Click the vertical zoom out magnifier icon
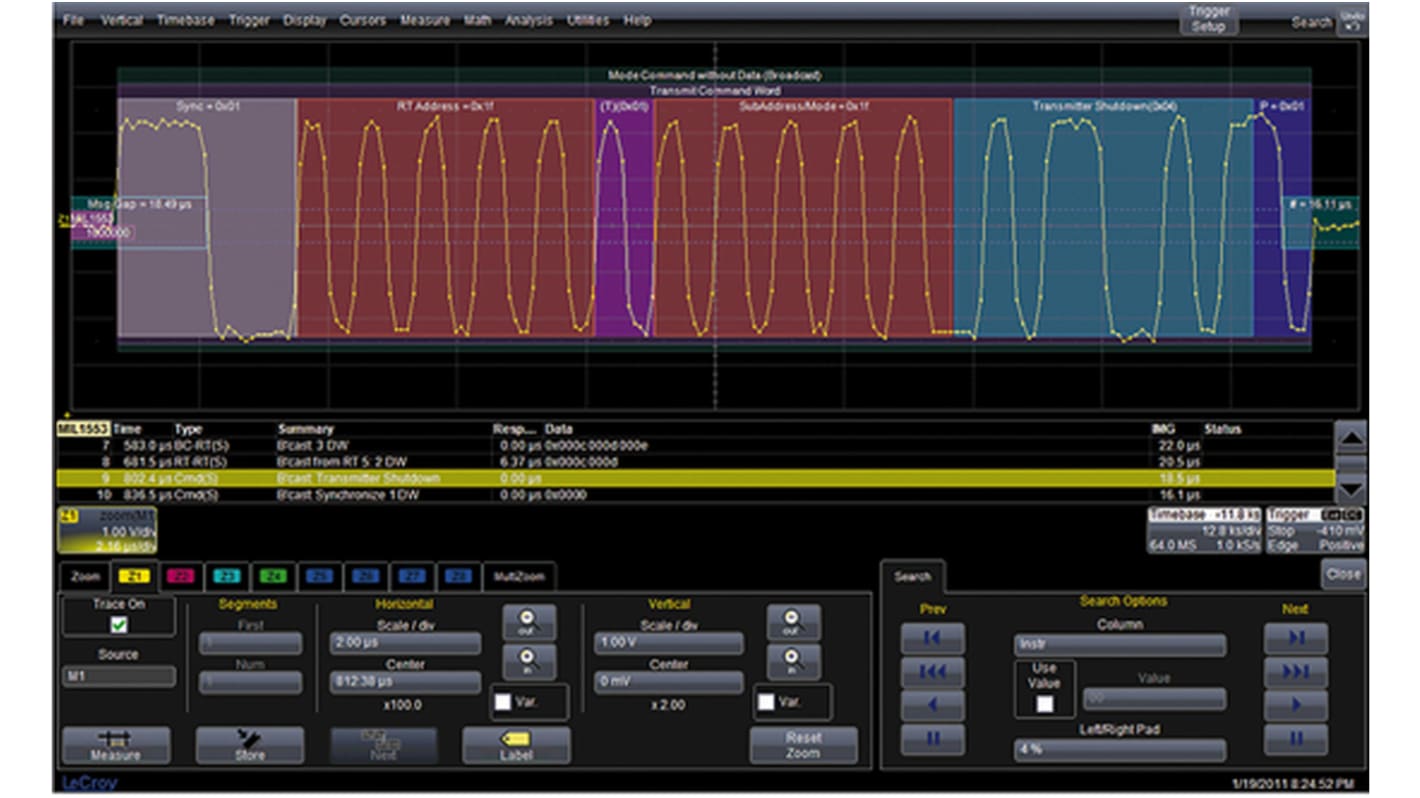Viewport: 1420px width, 798px height. [x=792, y=622]
